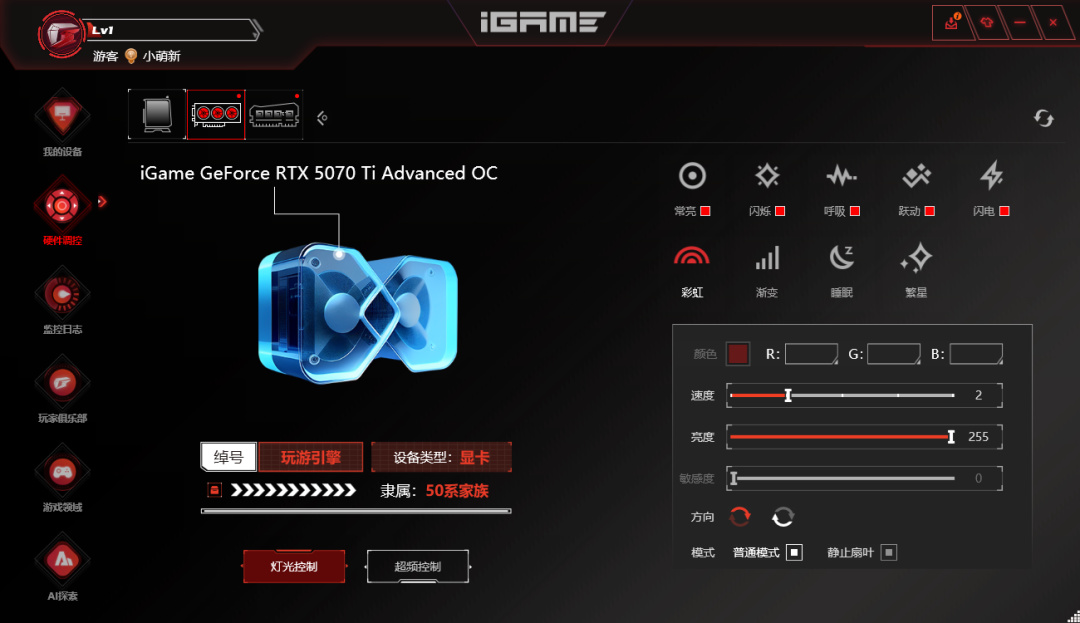Click the 3D graphics card model image
The image size is (1080, 623).
357,314
